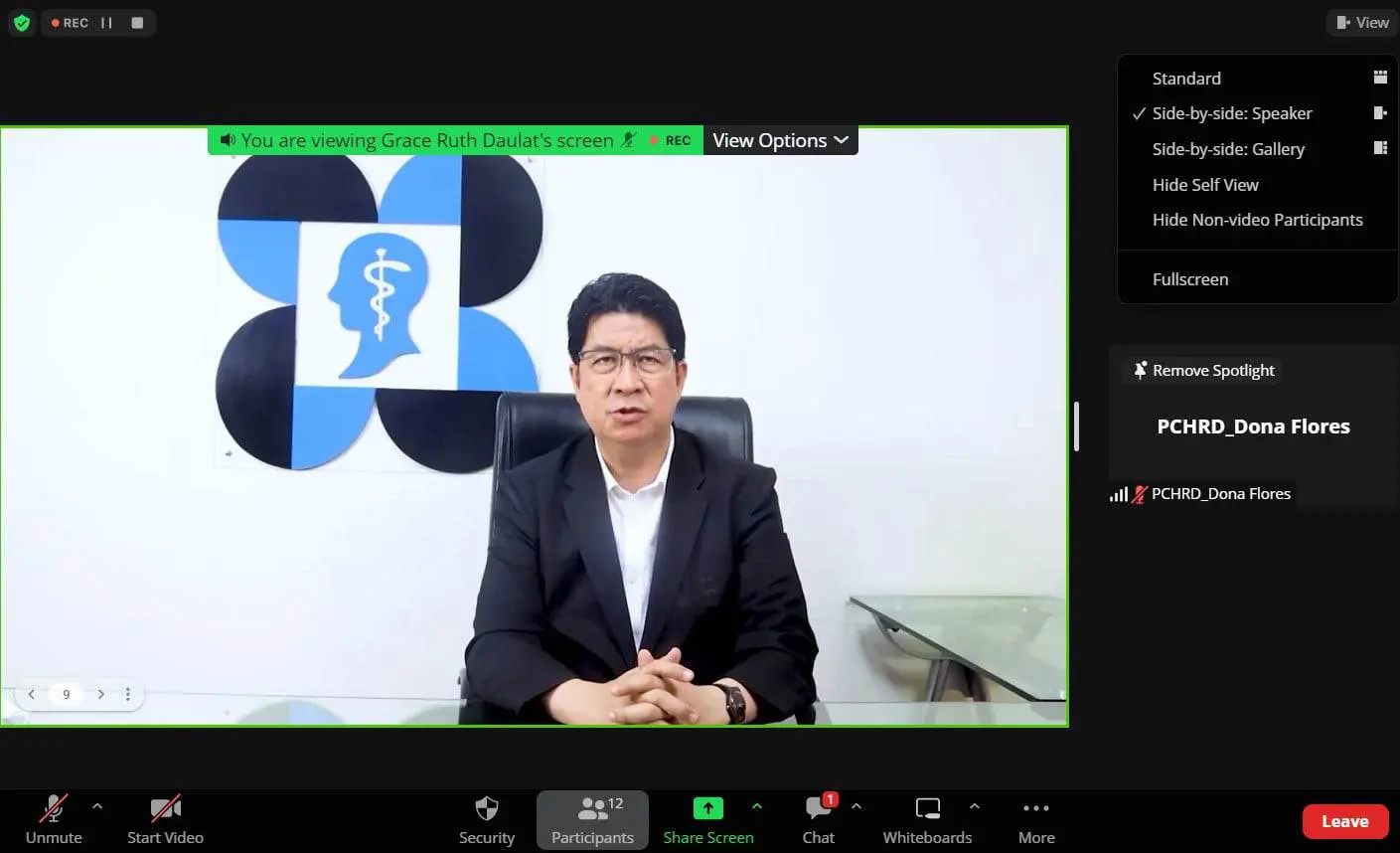Click the green Share Screen button

pos(708,820)
